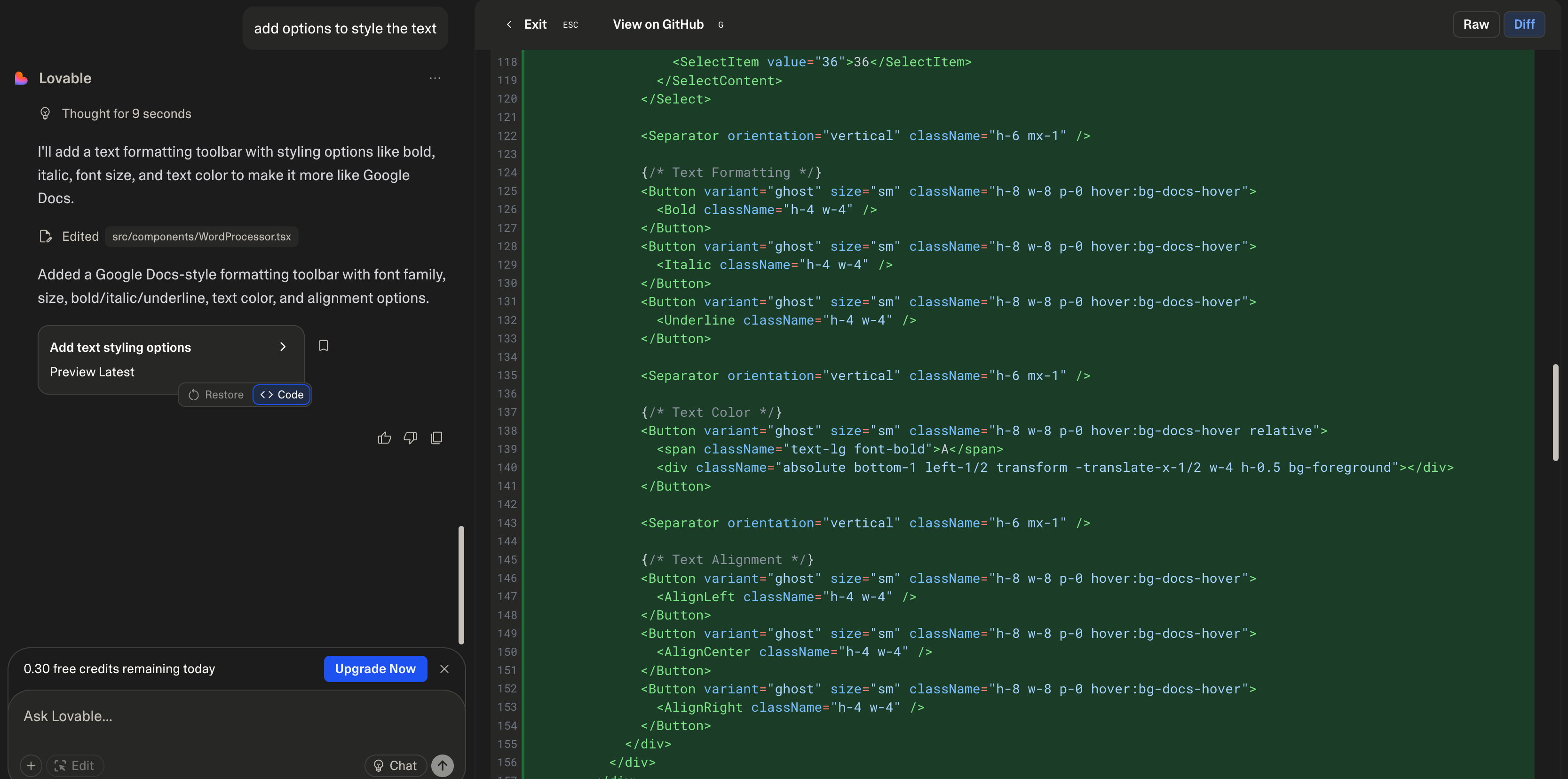Click the code view scrollbar thumb
The image size is (1568, 779).
tap(1555, 413)
